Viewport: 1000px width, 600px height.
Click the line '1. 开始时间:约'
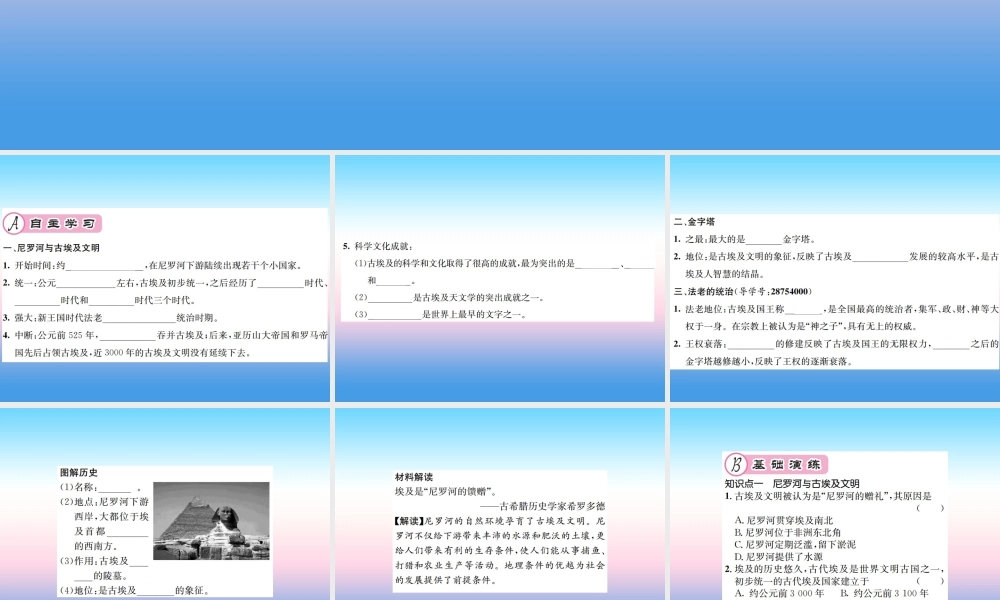click(x=152, y=265)
